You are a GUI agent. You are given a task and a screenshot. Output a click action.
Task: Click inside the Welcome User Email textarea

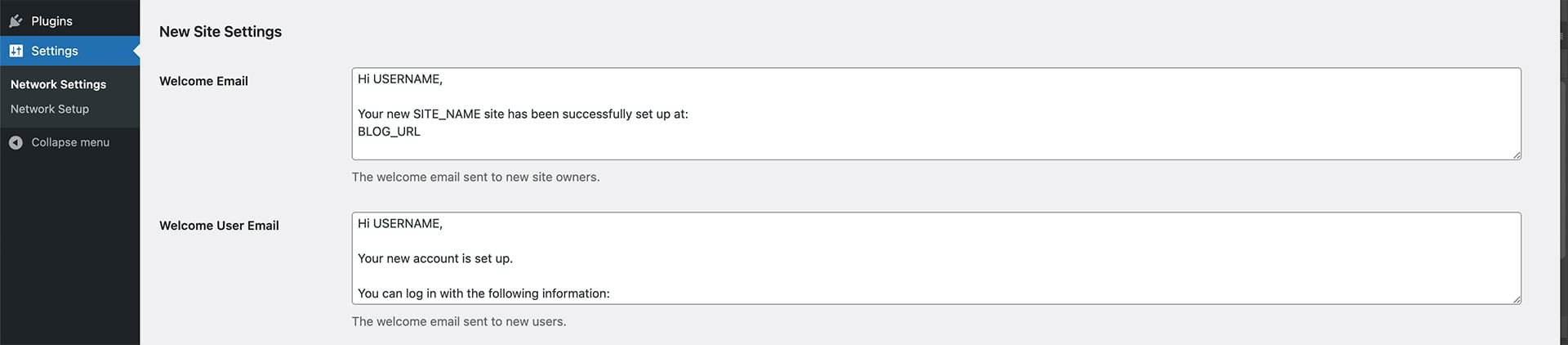(936, 258)
